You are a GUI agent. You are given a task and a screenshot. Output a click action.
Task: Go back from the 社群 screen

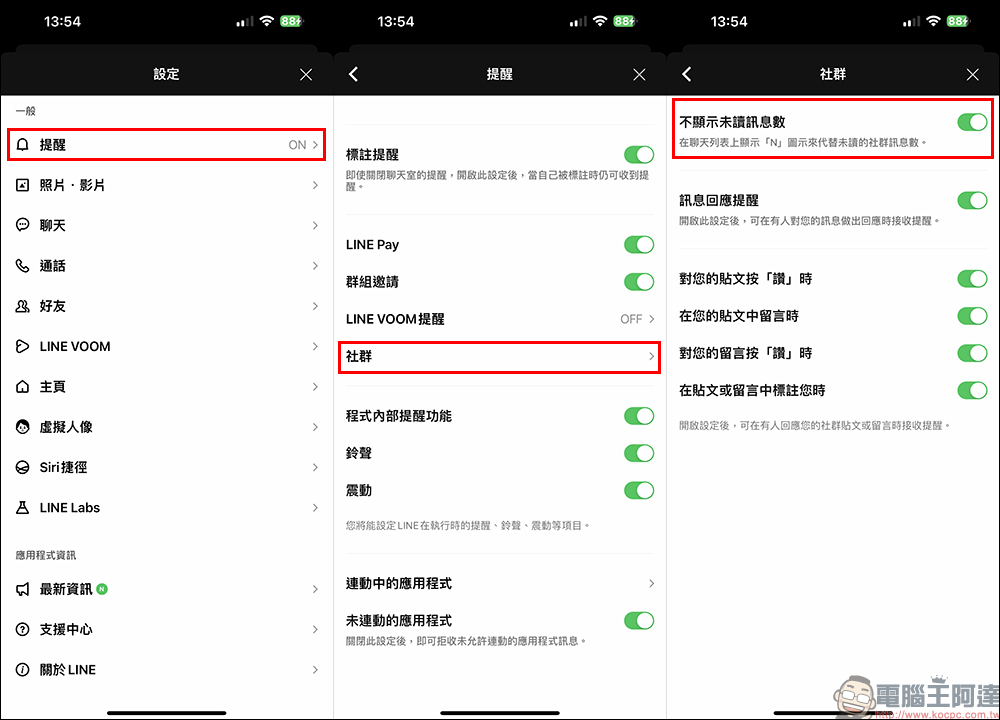coord(687,74)
